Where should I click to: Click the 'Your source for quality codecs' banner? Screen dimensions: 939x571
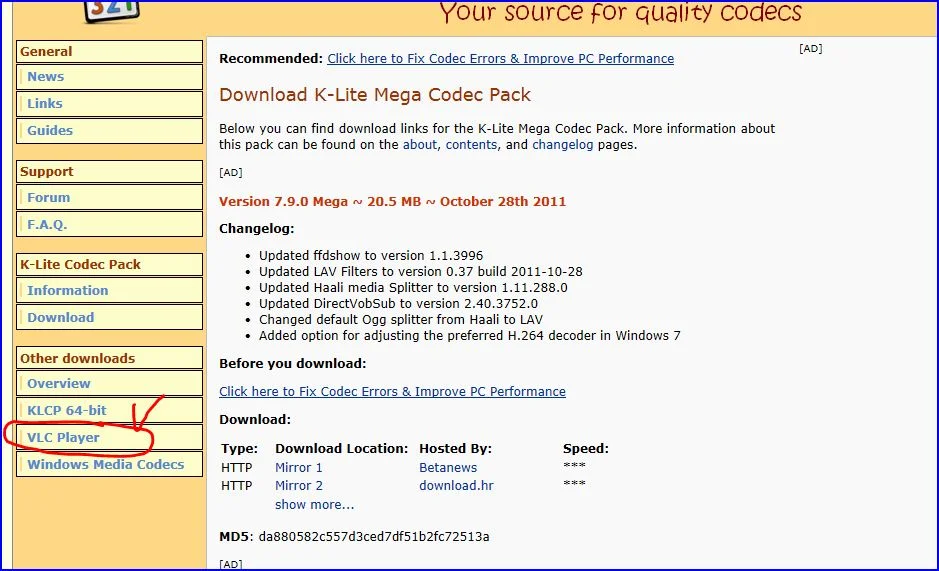click(x=620, y=12)
